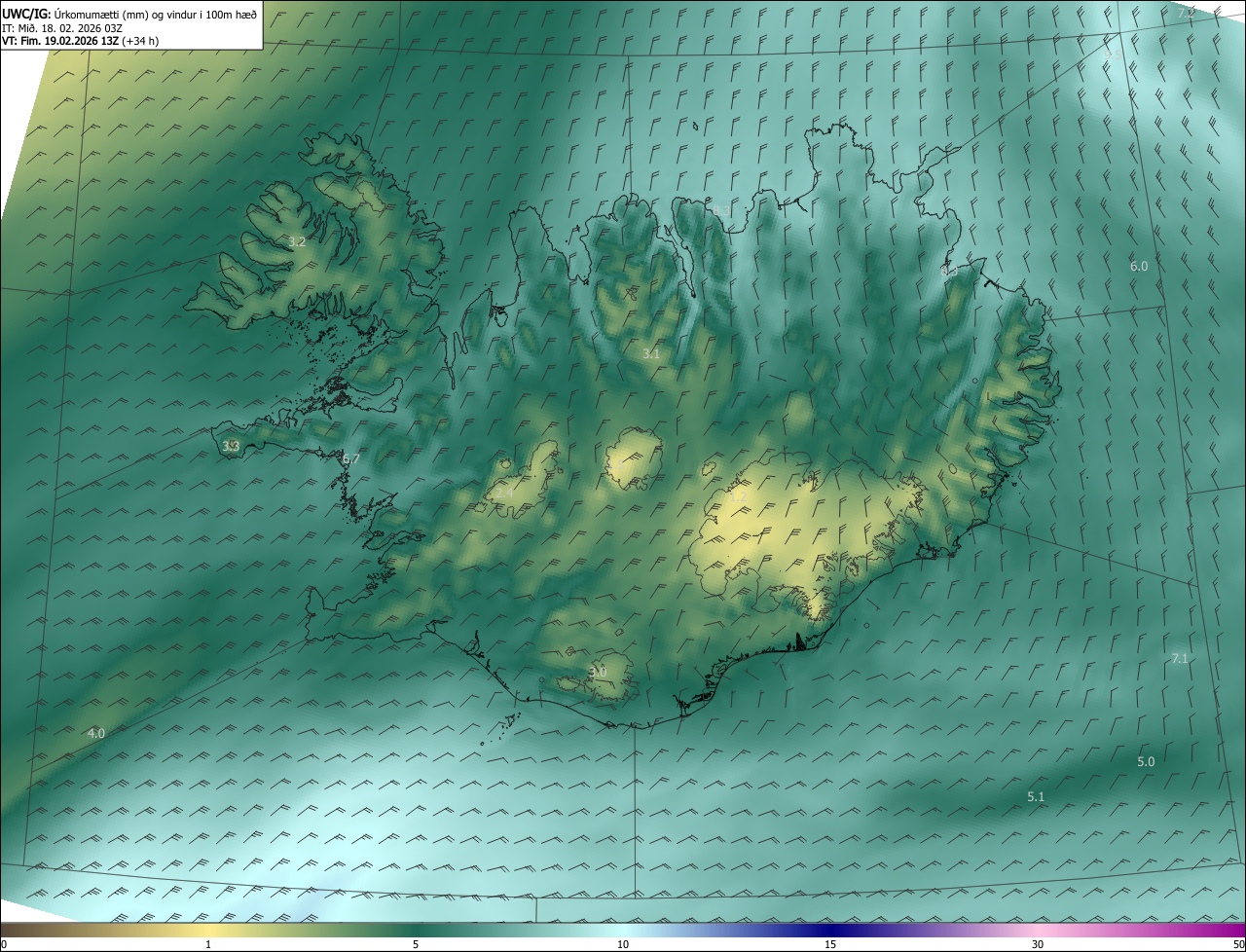Click the 8.3 value on the north coast
The height and width of the screenshot is (952, 1246).
(720, 211)
